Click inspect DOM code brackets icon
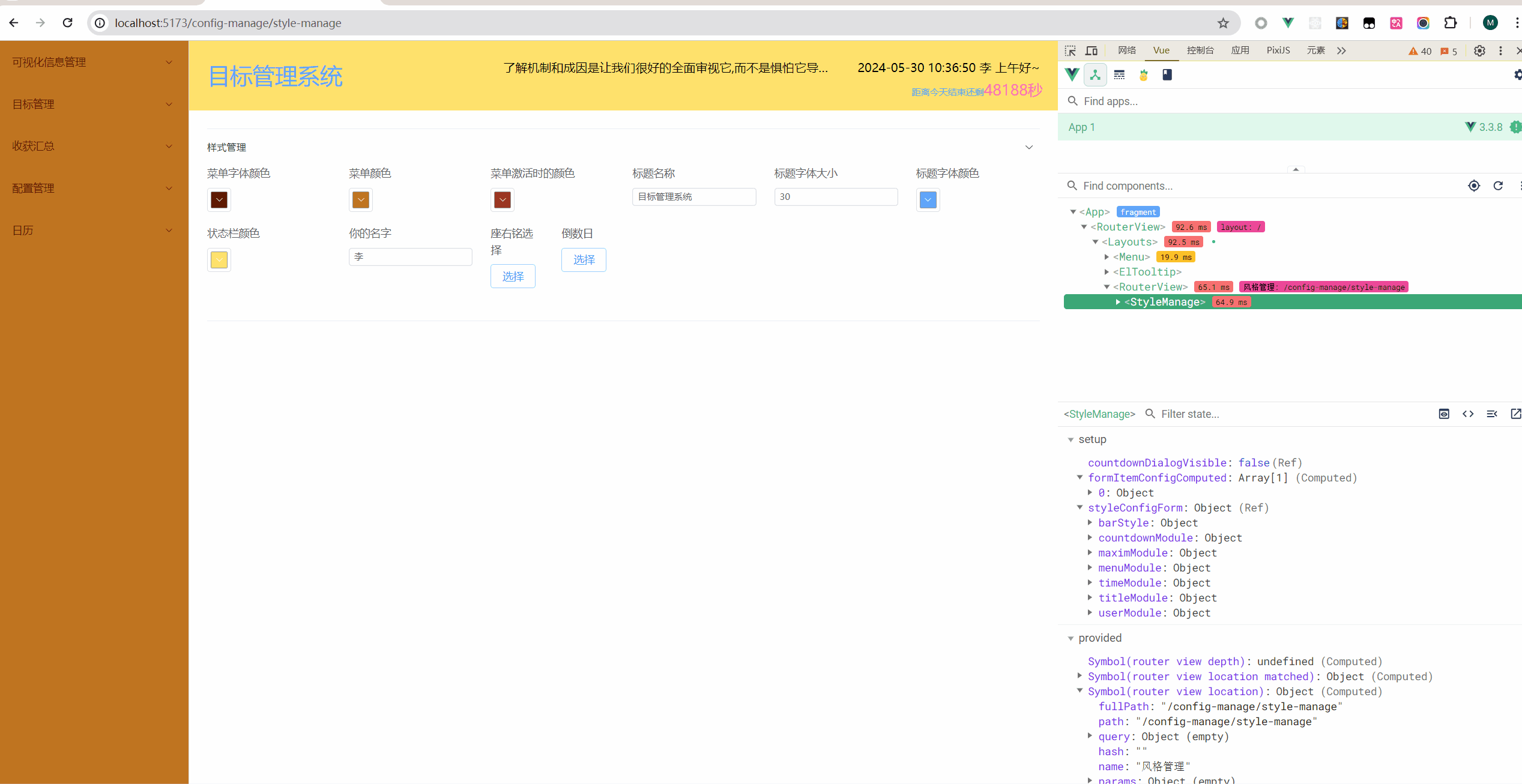This screenshot has height=784, width=1522. 1468,414
